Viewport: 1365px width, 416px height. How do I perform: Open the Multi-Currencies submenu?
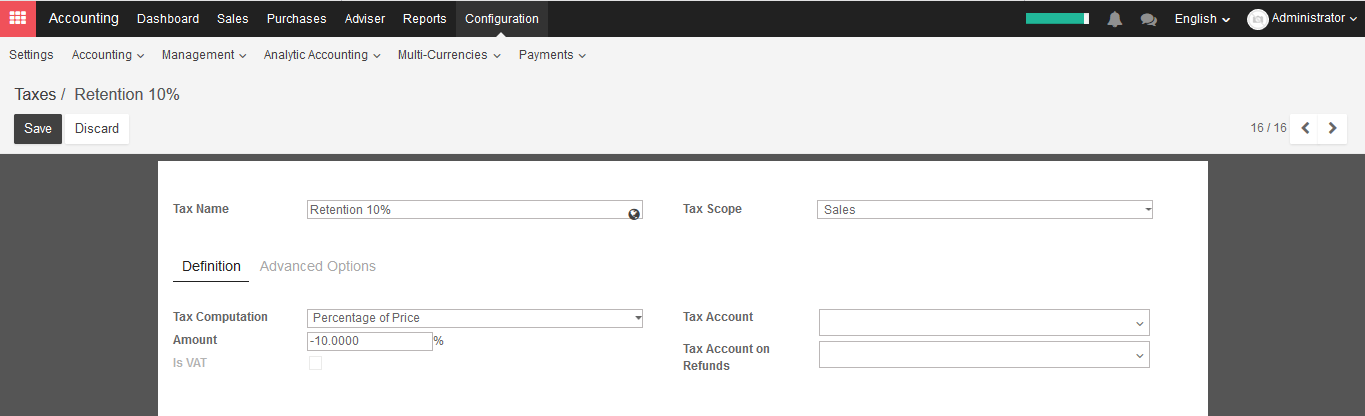coord(449,55)
